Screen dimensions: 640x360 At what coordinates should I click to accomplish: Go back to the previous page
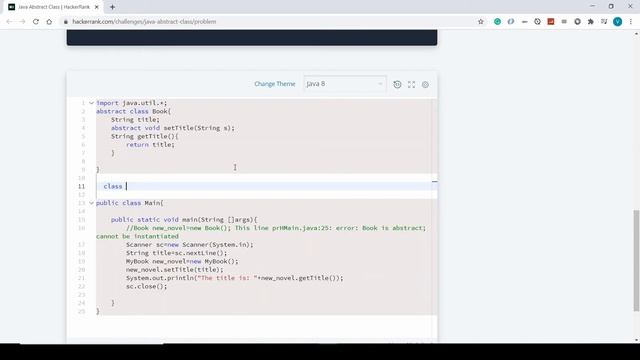point(9,22)
